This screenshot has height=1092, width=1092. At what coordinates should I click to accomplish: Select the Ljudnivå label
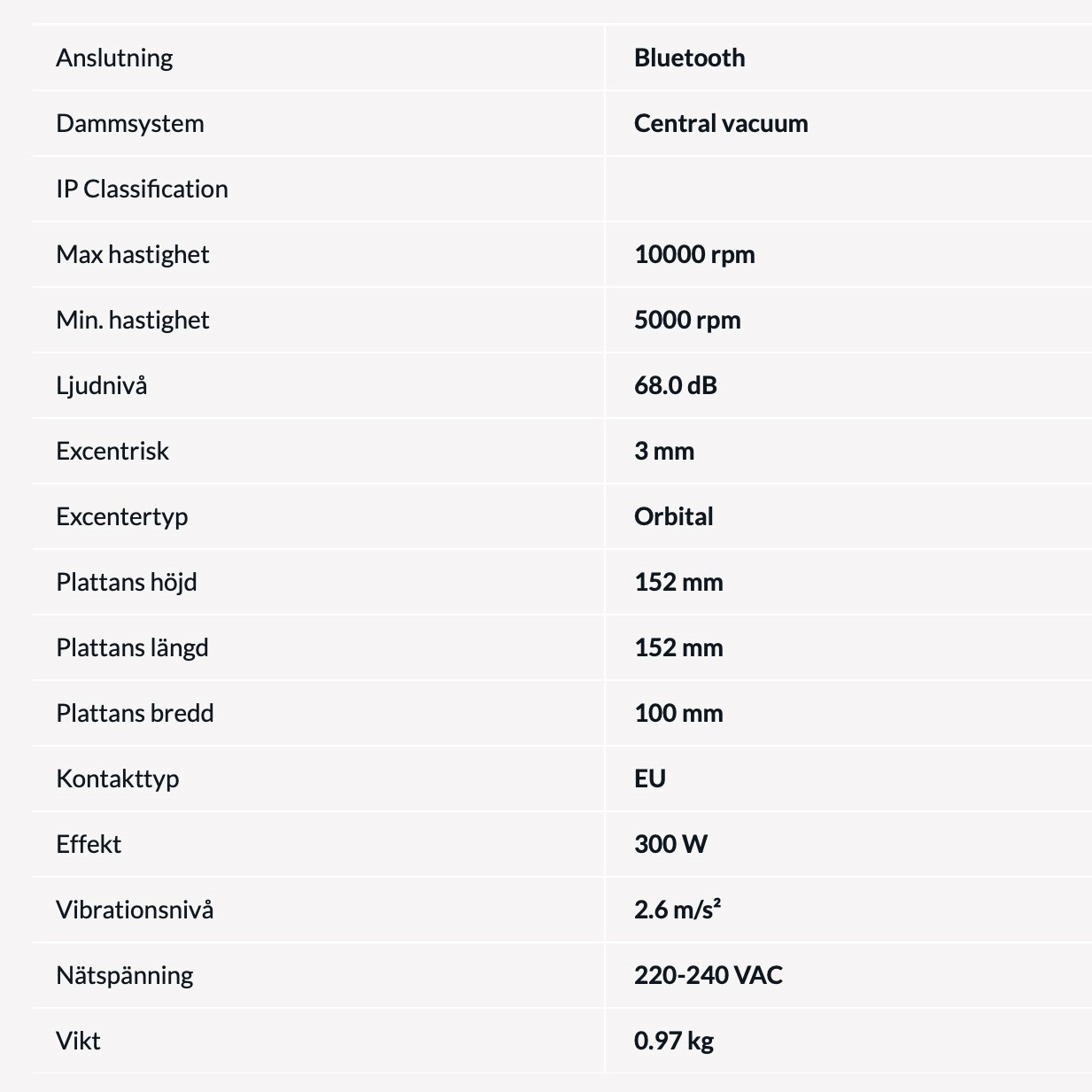pos(102,385)
